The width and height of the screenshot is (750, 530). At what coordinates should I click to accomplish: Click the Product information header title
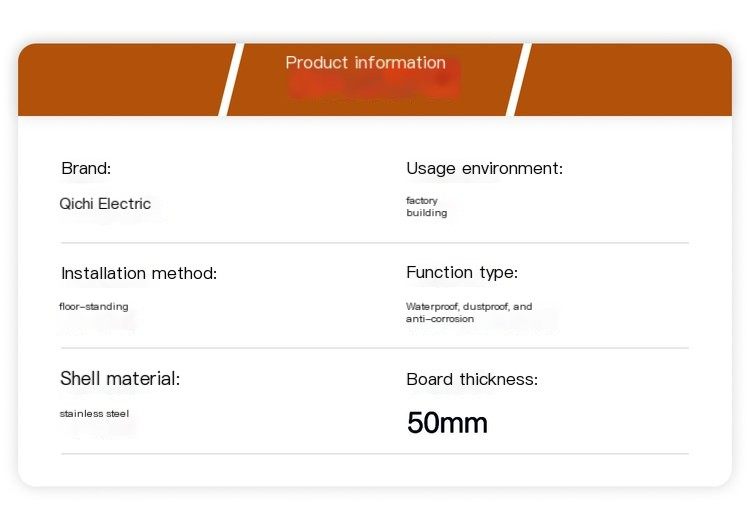pyautogui.click(x=365, y=63)
